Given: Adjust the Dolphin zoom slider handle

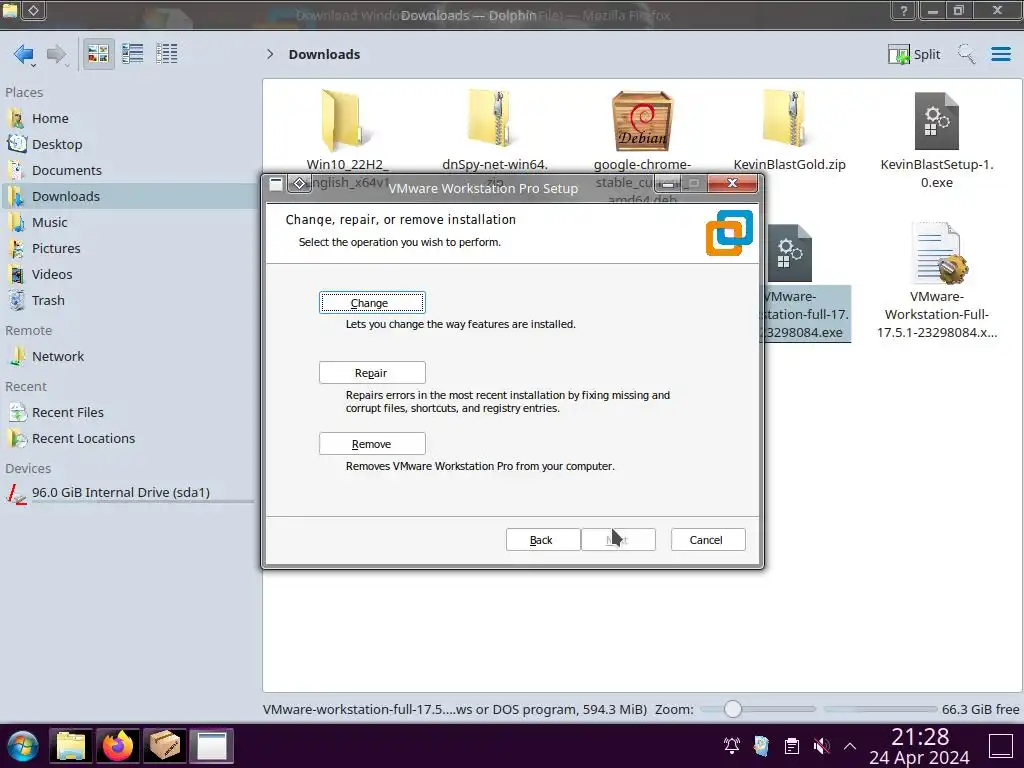Looking at the screenshot, I should tap(733, 709).
